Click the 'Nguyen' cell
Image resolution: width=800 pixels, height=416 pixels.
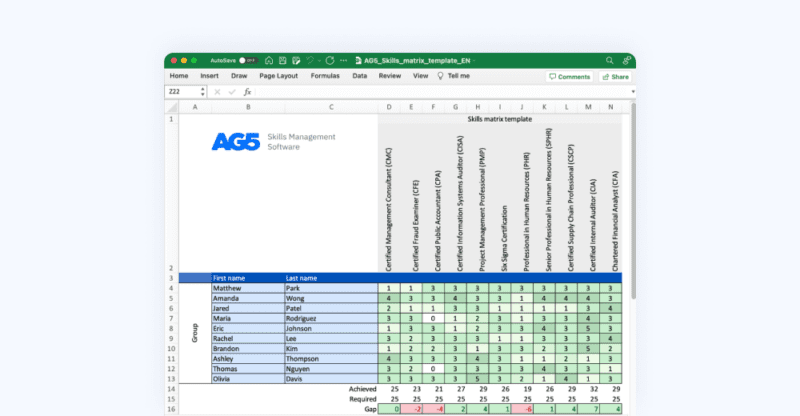(331, 369)
